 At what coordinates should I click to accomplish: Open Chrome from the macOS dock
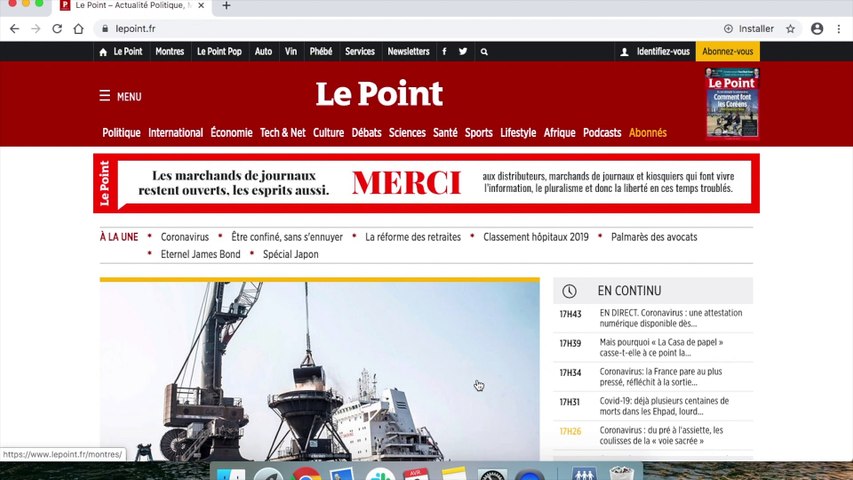pos(306,473)
